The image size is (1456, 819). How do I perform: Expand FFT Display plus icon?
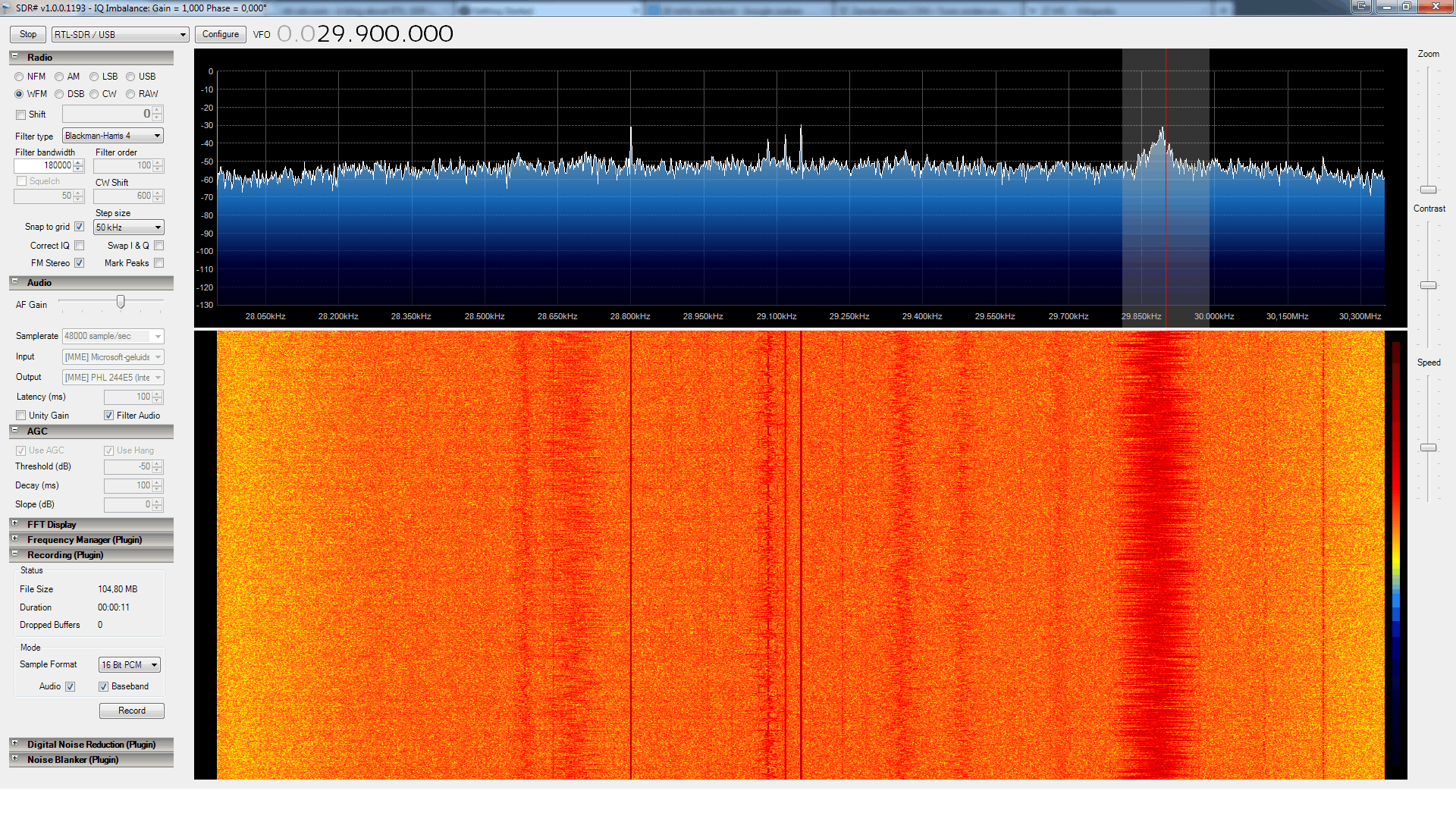pos(14,524)
